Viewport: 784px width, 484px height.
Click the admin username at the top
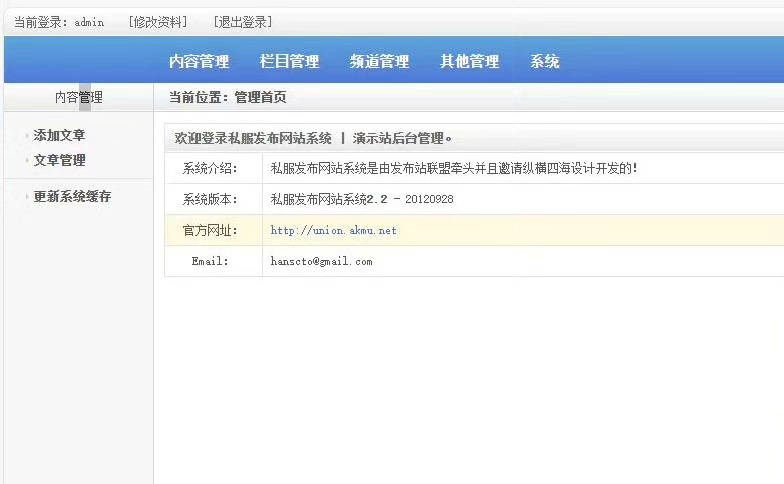(x=90, y=22)
